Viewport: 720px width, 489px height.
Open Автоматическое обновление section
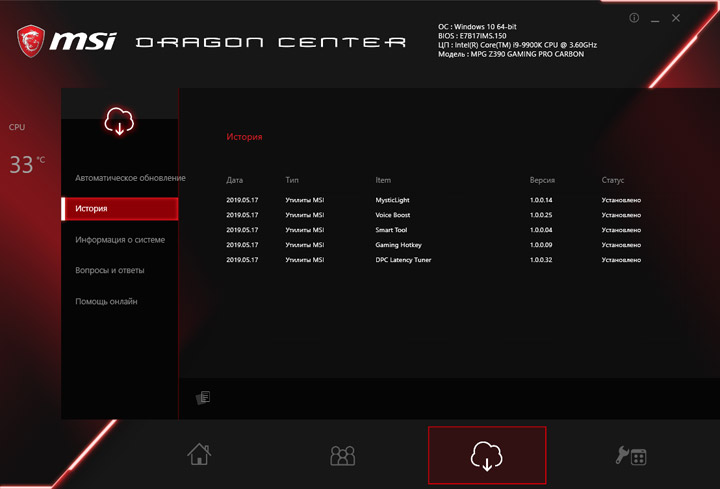pyautogui.click(x=130, y=178)
